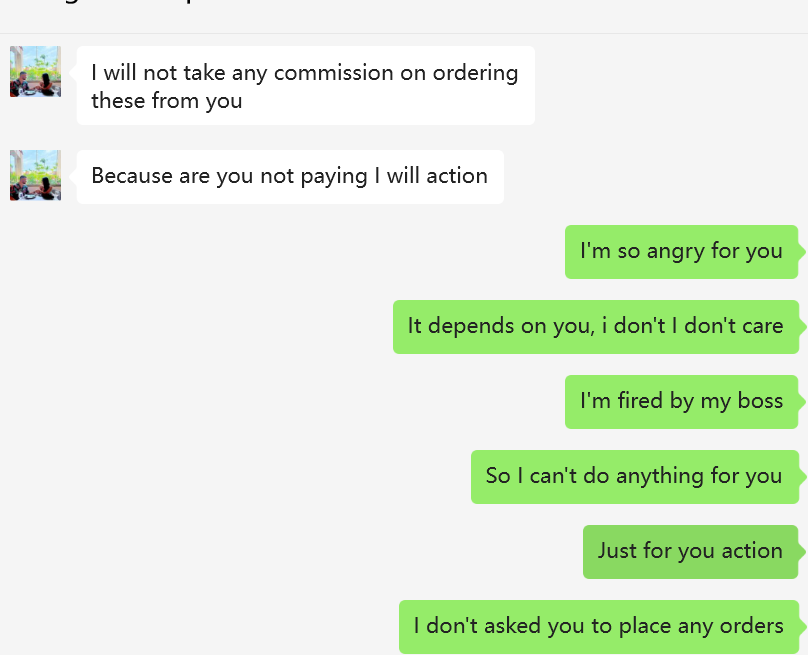
Task: Click the "I'm so angry for you" message
Action: tap(681, 251)
